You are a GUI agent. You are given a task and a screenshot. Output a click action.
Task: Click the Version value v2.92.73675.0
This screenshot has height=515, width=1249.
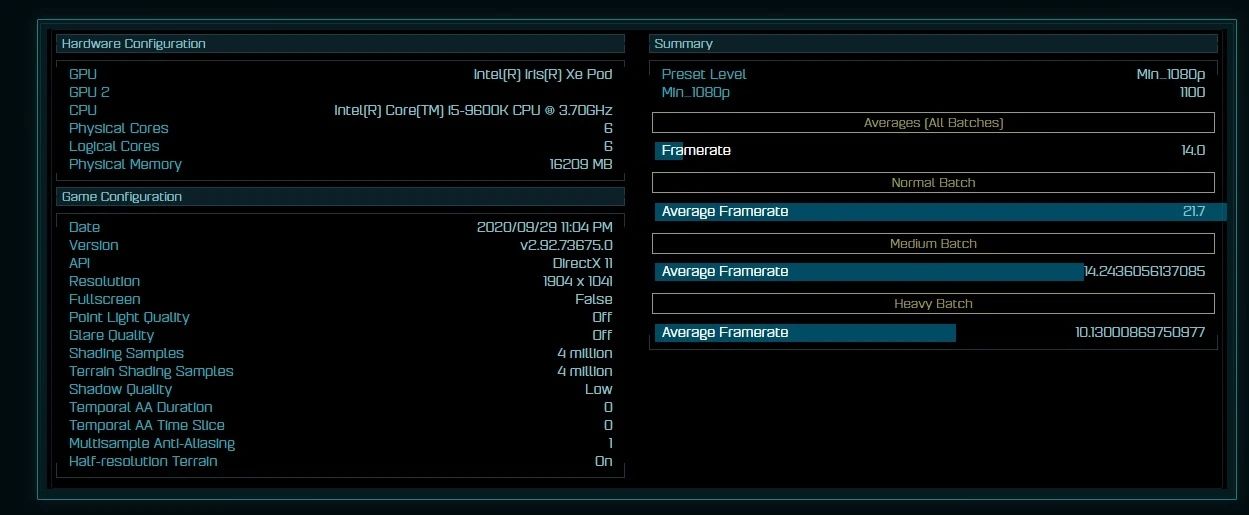click(x=566, y=245)
